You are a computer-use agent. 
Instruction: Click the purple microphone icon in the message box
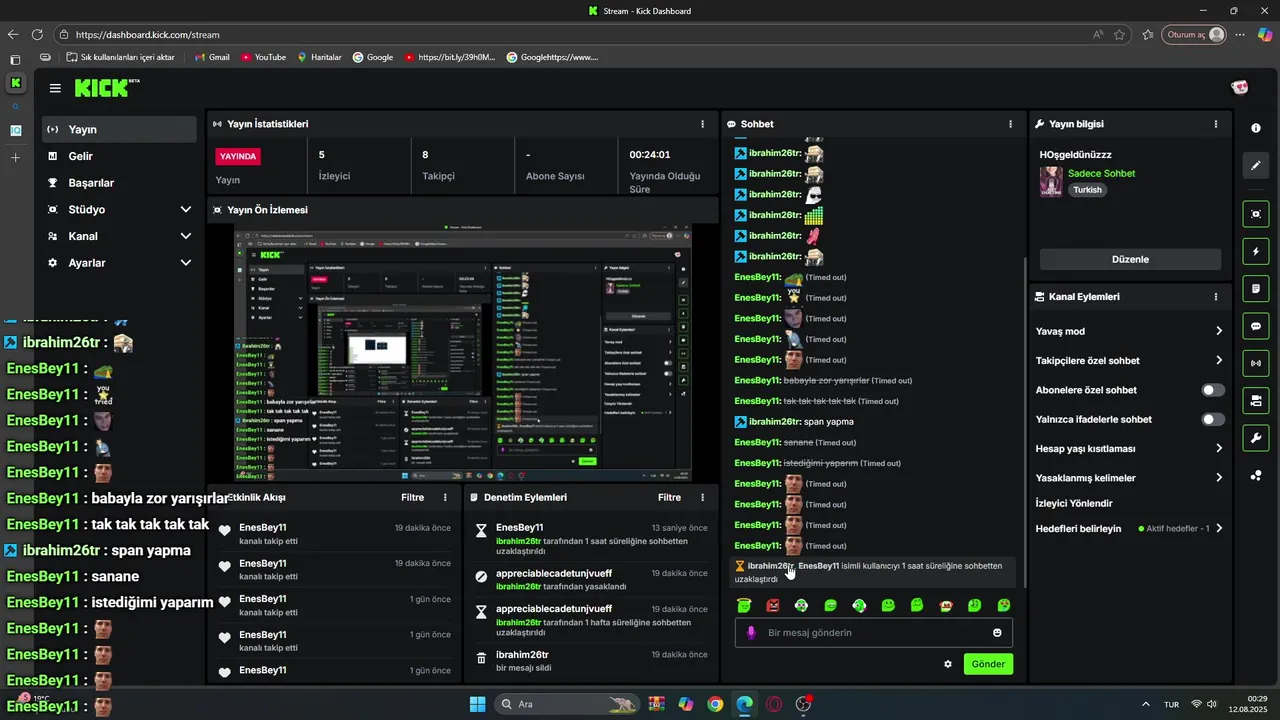coord(751,633)
